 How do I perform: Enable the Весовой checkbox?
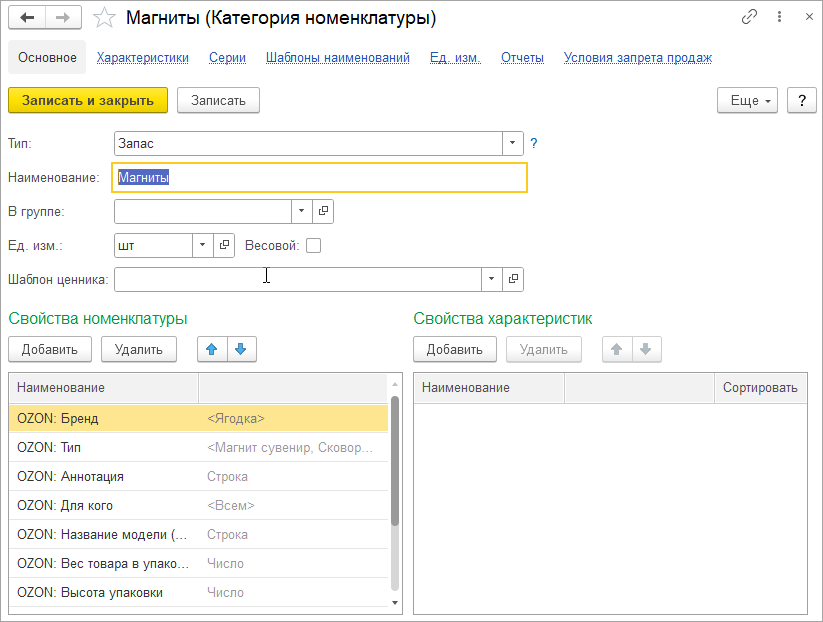(313, 245)
